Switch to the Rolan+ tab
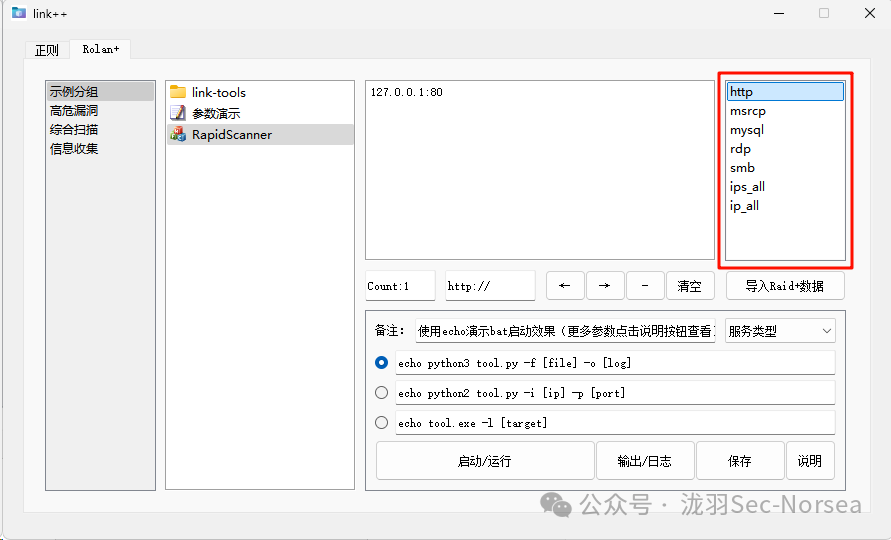The image size is (891, 540). [x=100, y=49]
